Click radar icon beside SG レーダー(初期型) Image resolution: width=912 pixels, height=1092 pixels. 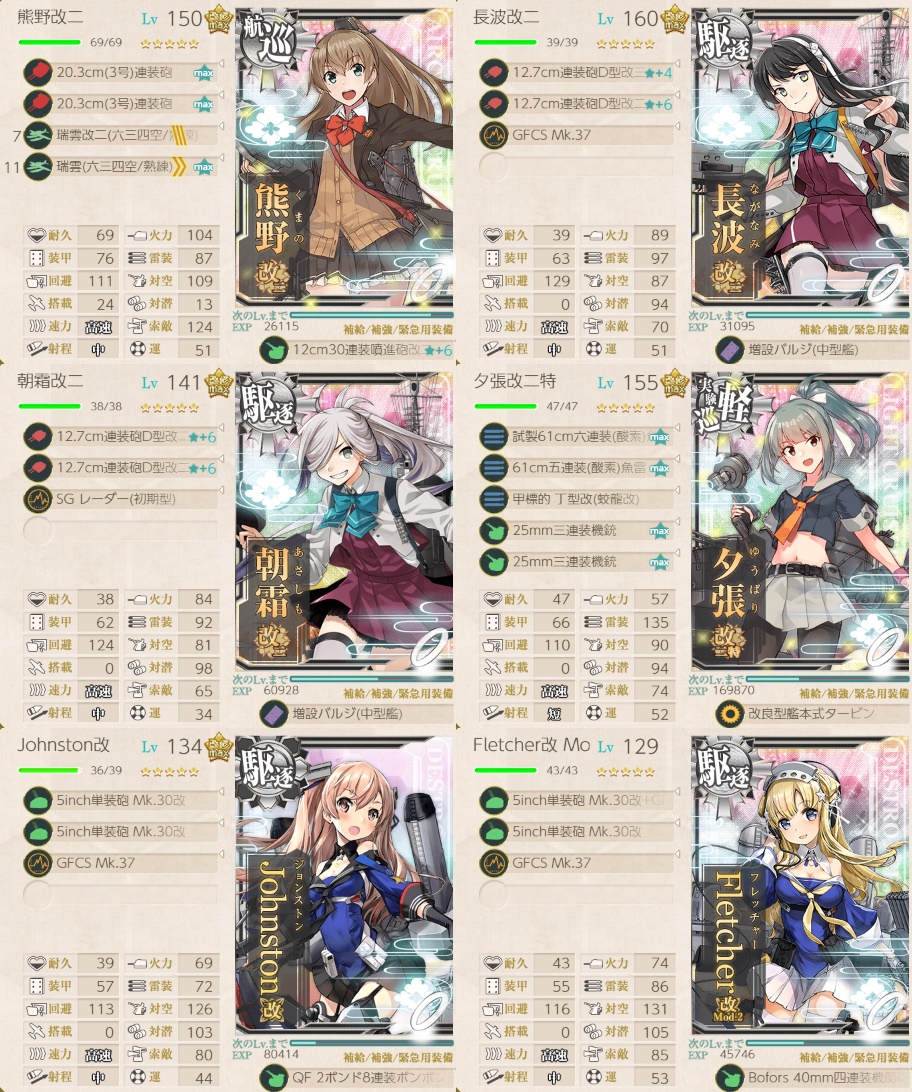[38, 499]
